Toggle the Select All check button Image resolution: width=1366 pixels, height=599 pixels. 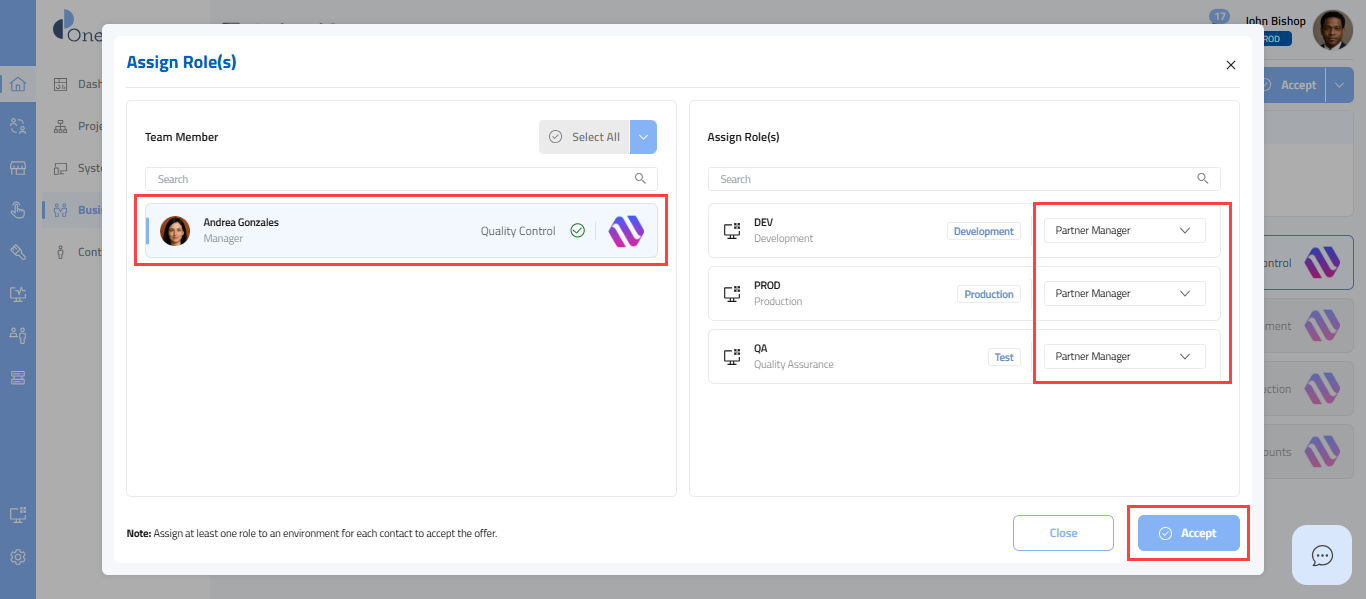pyautogui.click(x=585, y=137)
